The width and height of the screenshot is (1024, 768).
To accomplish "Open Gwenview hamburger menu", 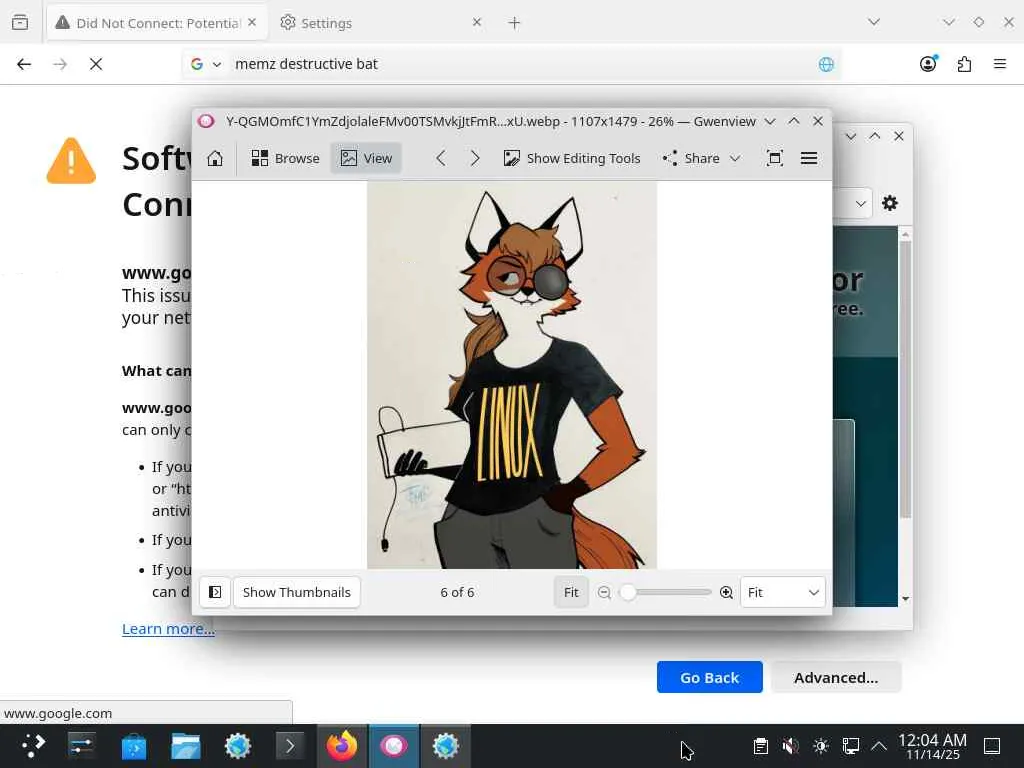I will pyautogui.click(x=808, y=158).
